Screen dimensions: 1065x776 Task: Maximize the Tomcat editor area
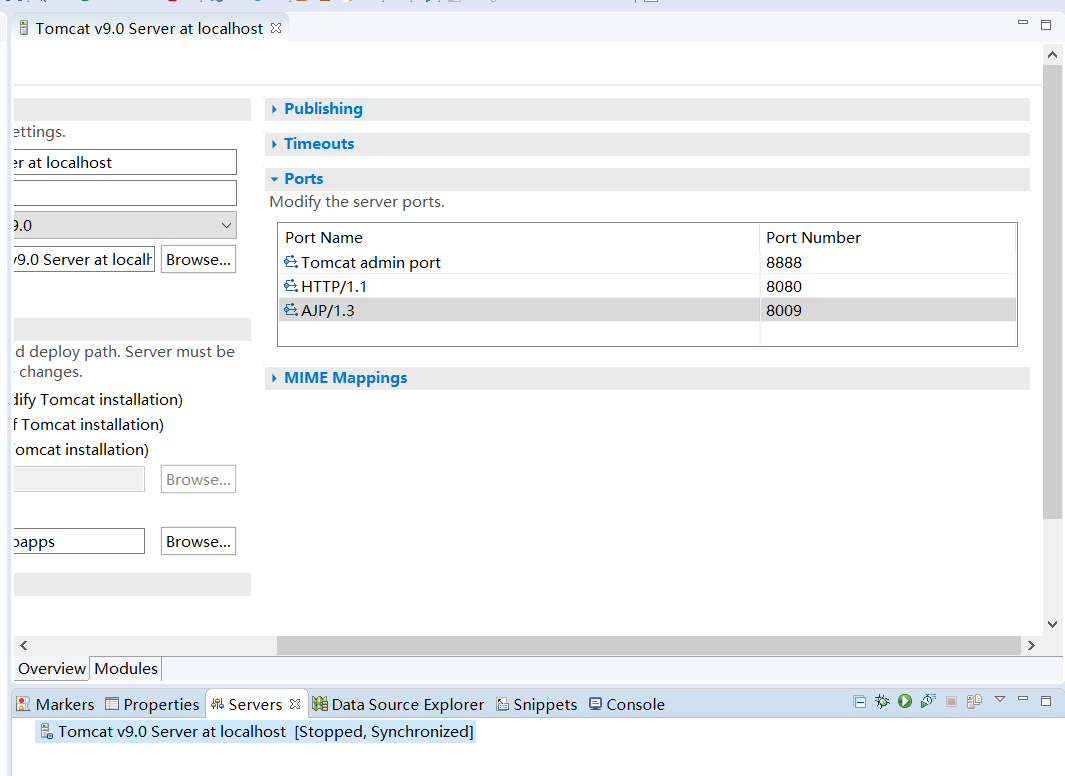click(x=1046, y=25)
